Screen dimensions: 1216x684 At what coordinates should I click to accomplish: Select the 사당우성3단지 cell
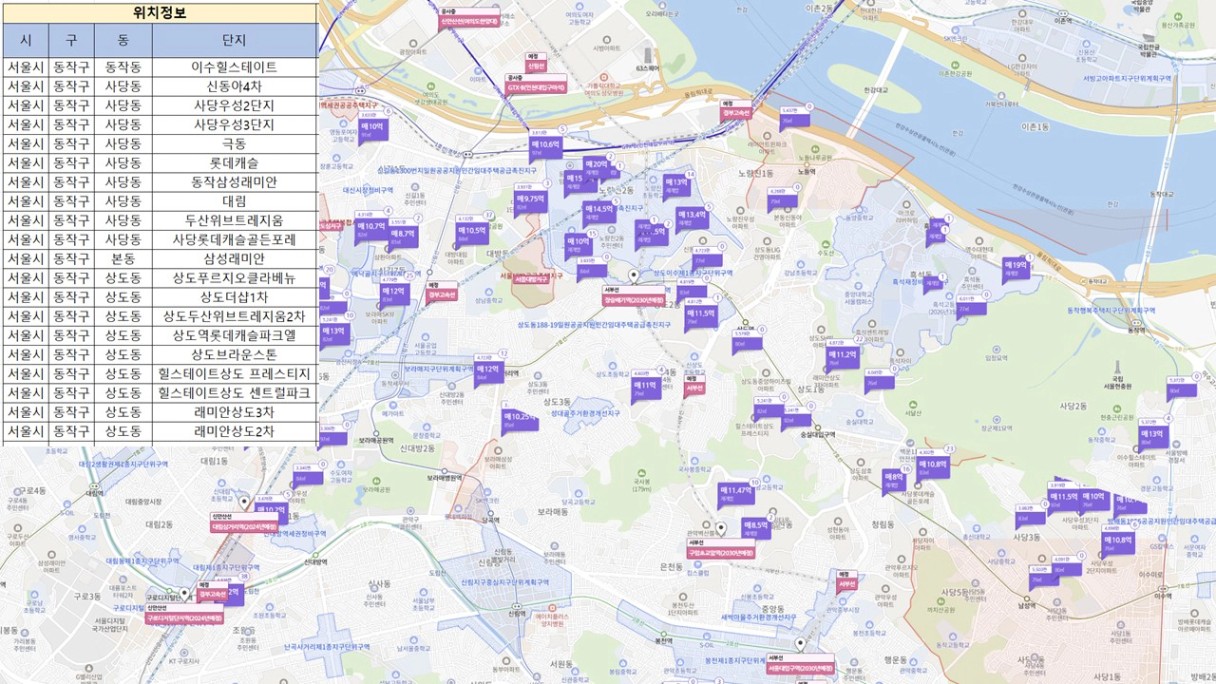[x=234, y=125]
